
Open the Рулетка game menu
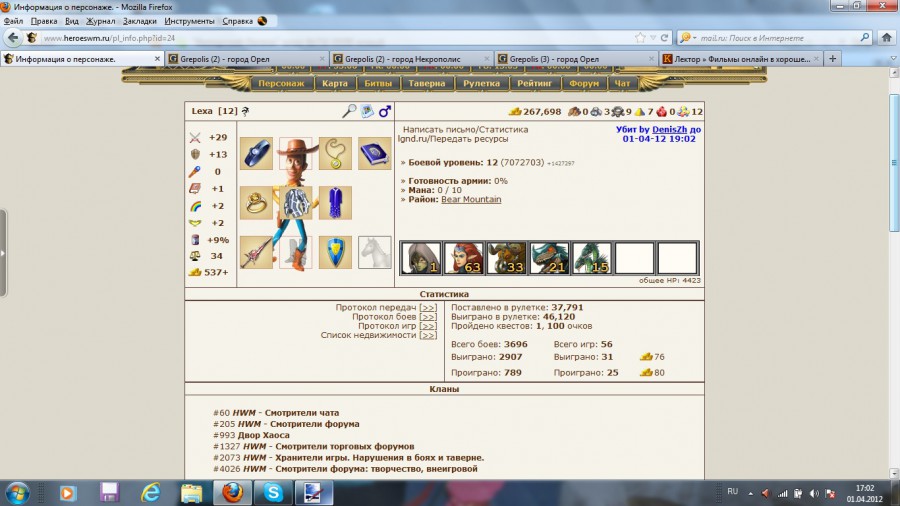(x=481, y=83)
